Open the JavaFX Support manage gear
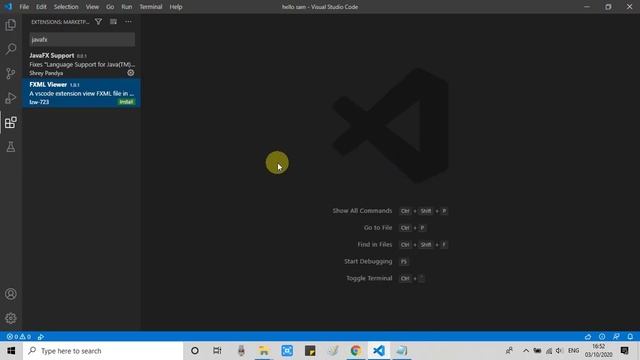The image size is (640, 360). pyautogui.click(x=131, y=73)
